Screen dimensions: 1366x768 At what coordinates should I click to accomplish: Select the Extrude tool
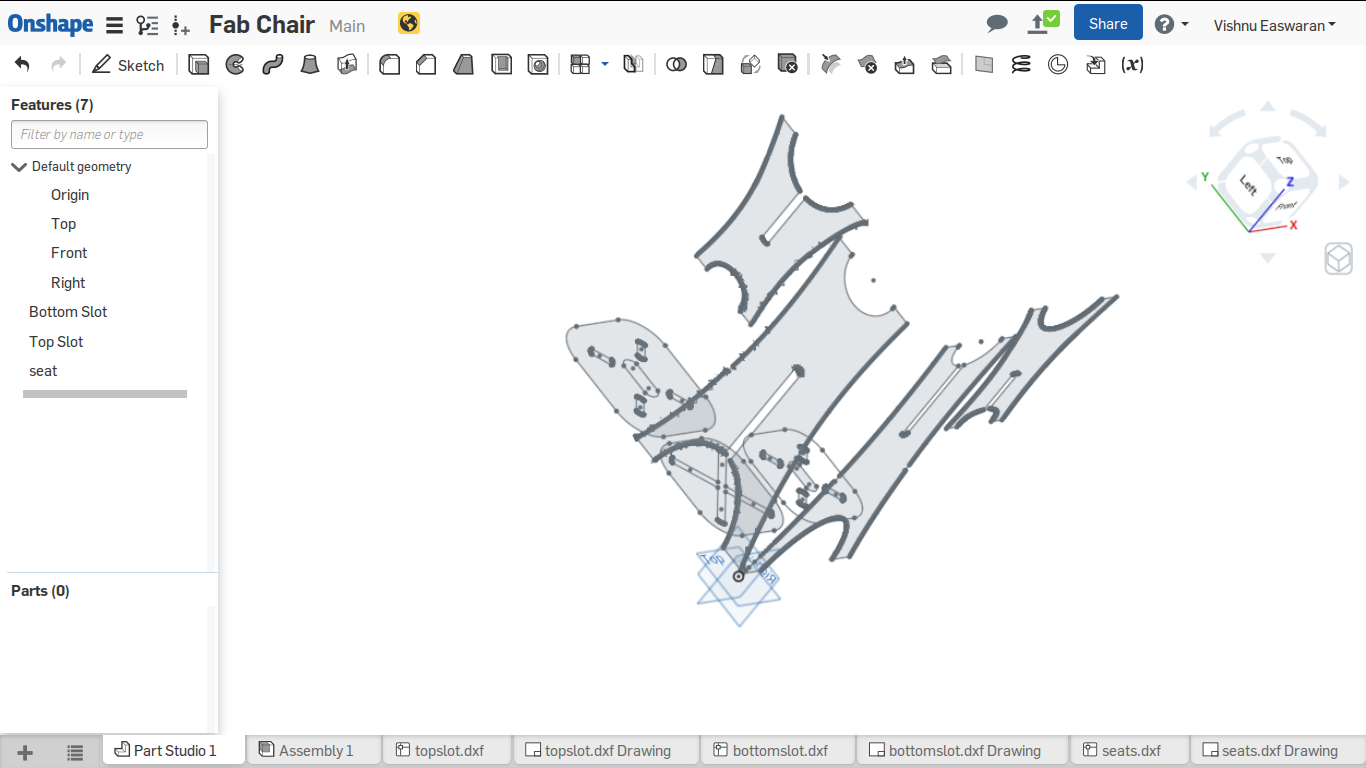click(x=199, y=65)
